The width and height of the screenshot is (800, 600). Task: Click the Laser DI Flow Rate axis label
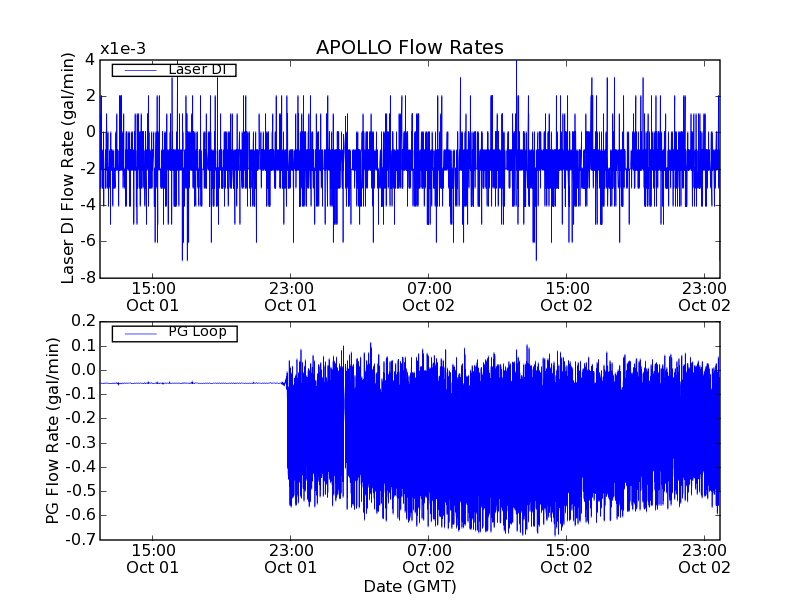click(68, 168)
